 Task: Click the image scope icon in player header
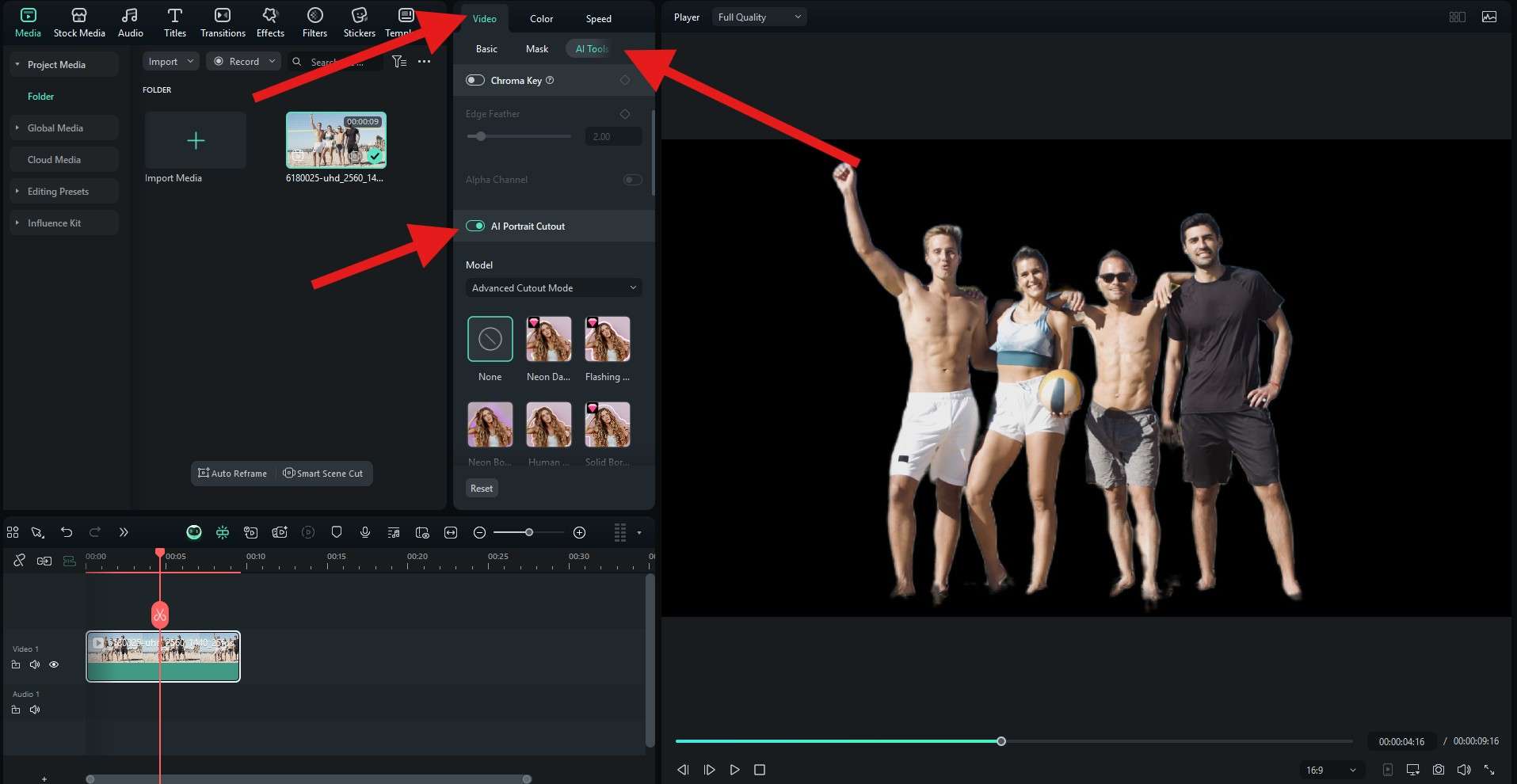pyautogui.click(x=1489, y=17)
